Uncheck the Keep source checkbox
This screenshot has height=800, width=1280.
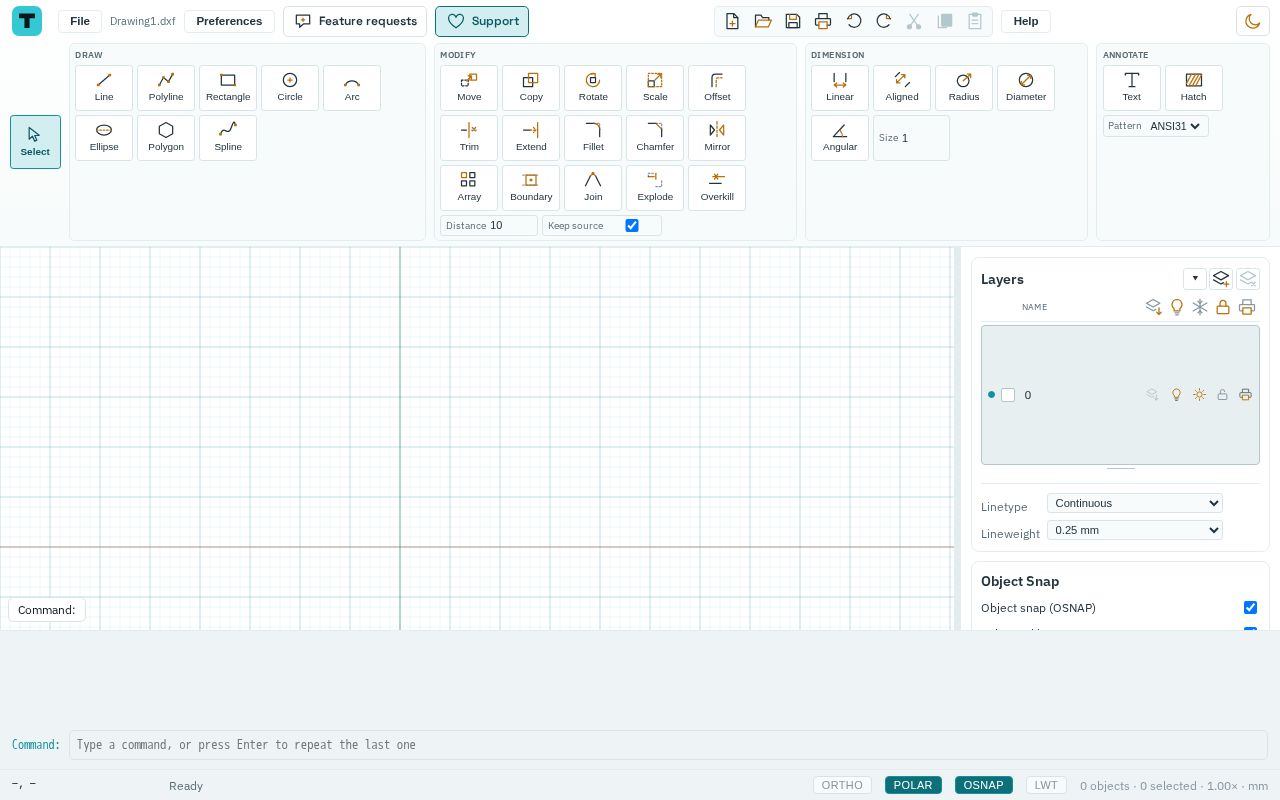632,226
